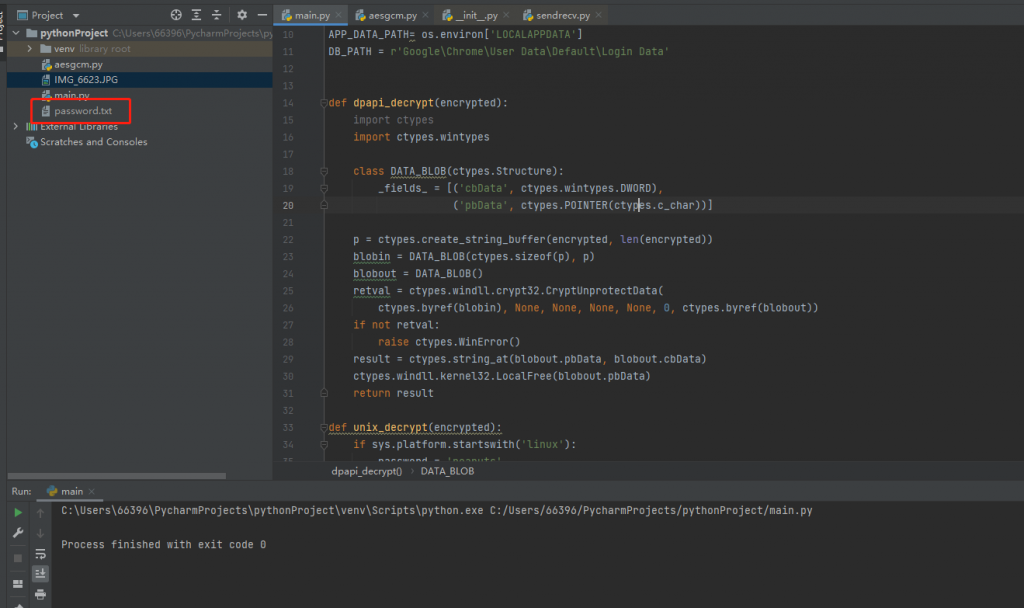The height and width of the screenshot is (608, 1024).
Task: Toggle fold on dpapi_decrypt function
Action: [323, 103]
